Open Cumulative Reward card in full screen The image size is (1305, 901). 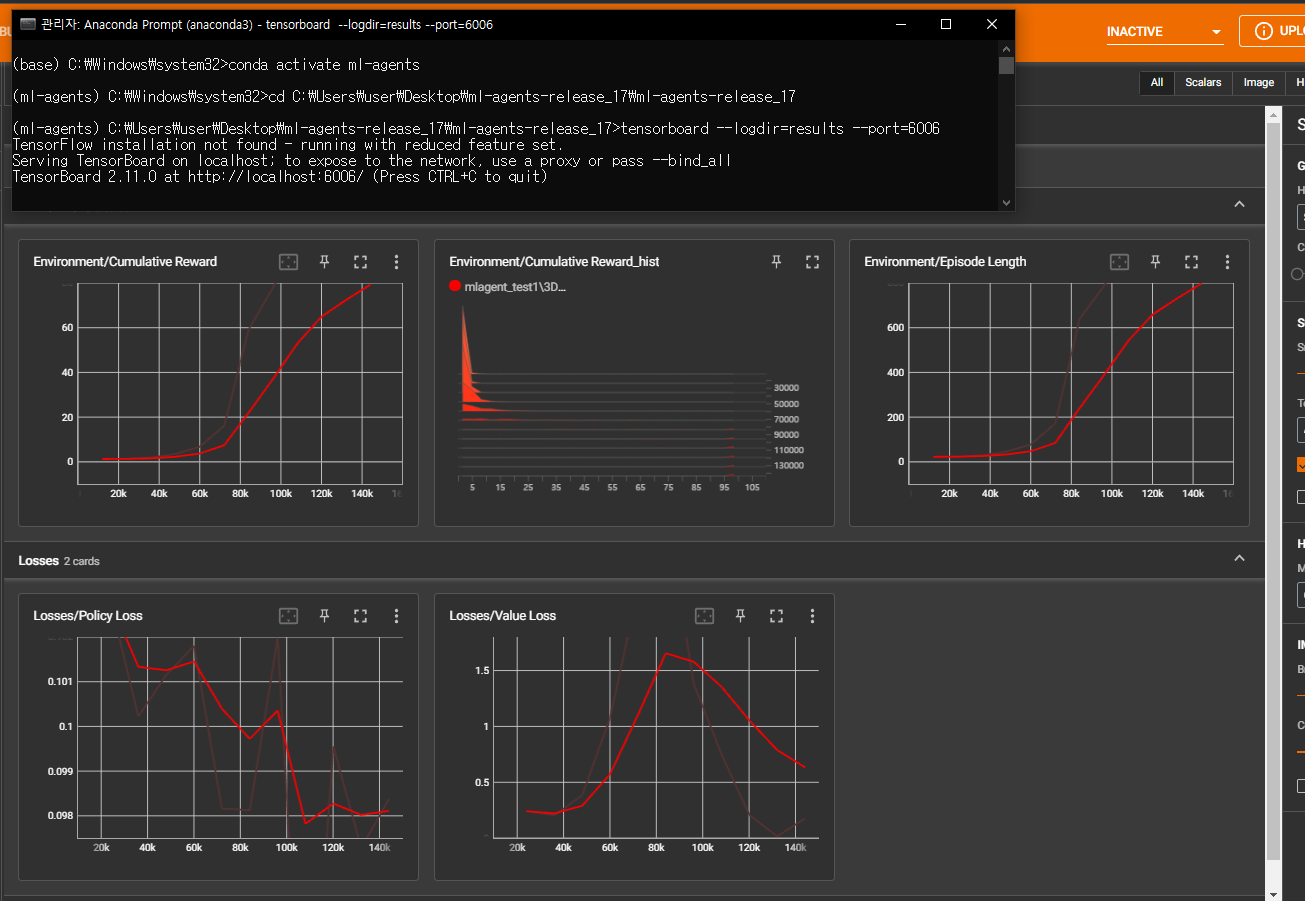pyautogui.click(x=360, y=262)
